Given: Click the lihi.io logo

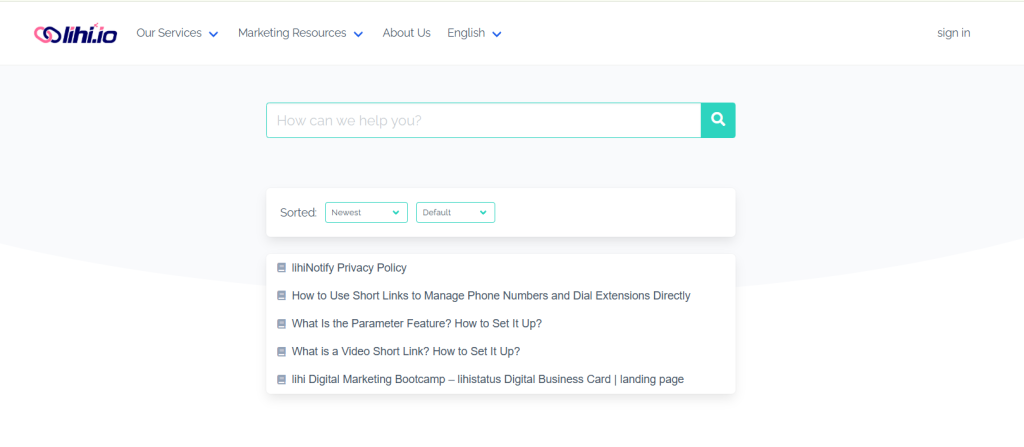Looking at the screenshot, I should (75, 33).
